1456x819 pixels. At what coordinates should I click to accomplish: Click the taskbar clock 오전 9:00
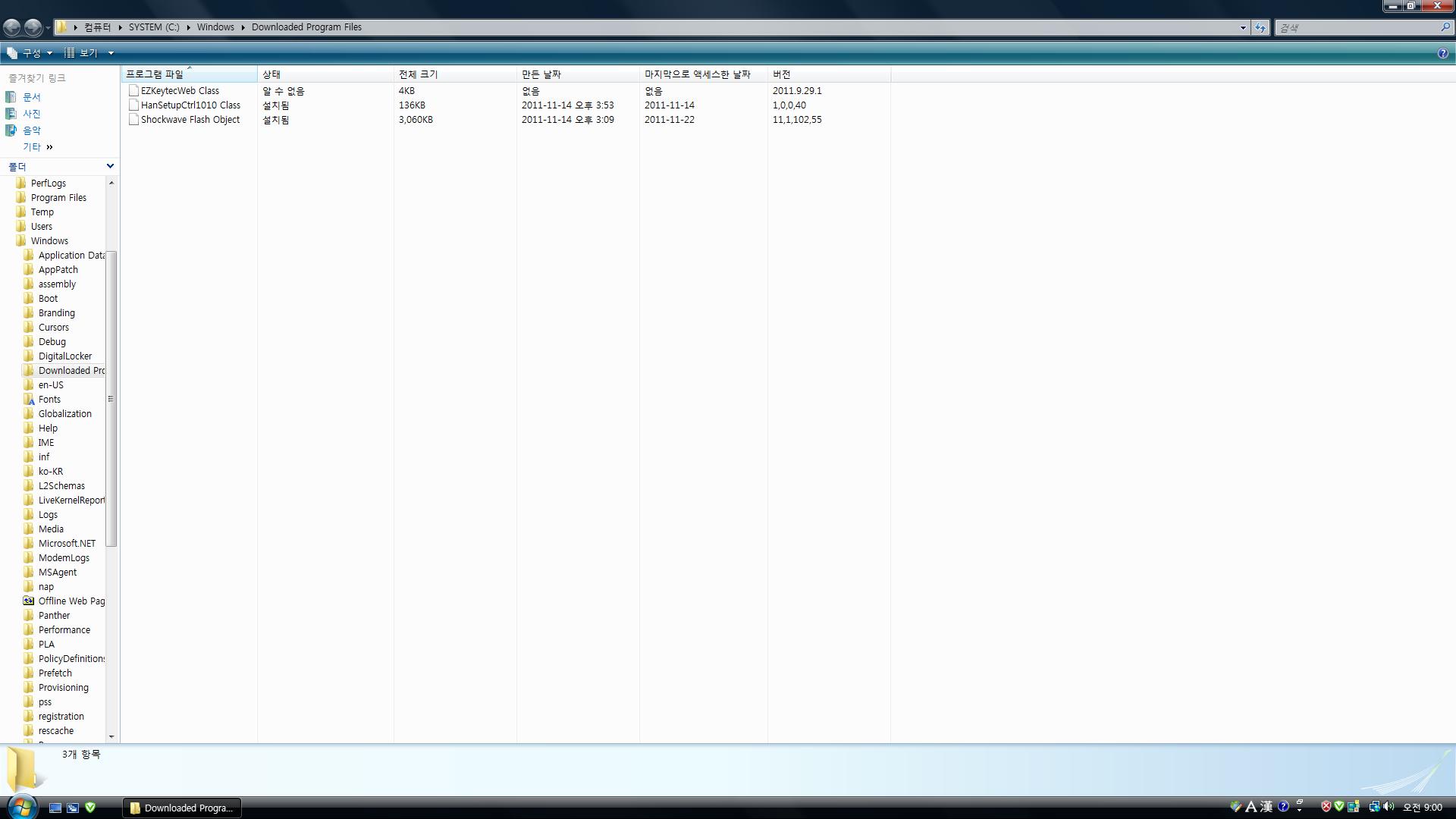(1423, 808)
